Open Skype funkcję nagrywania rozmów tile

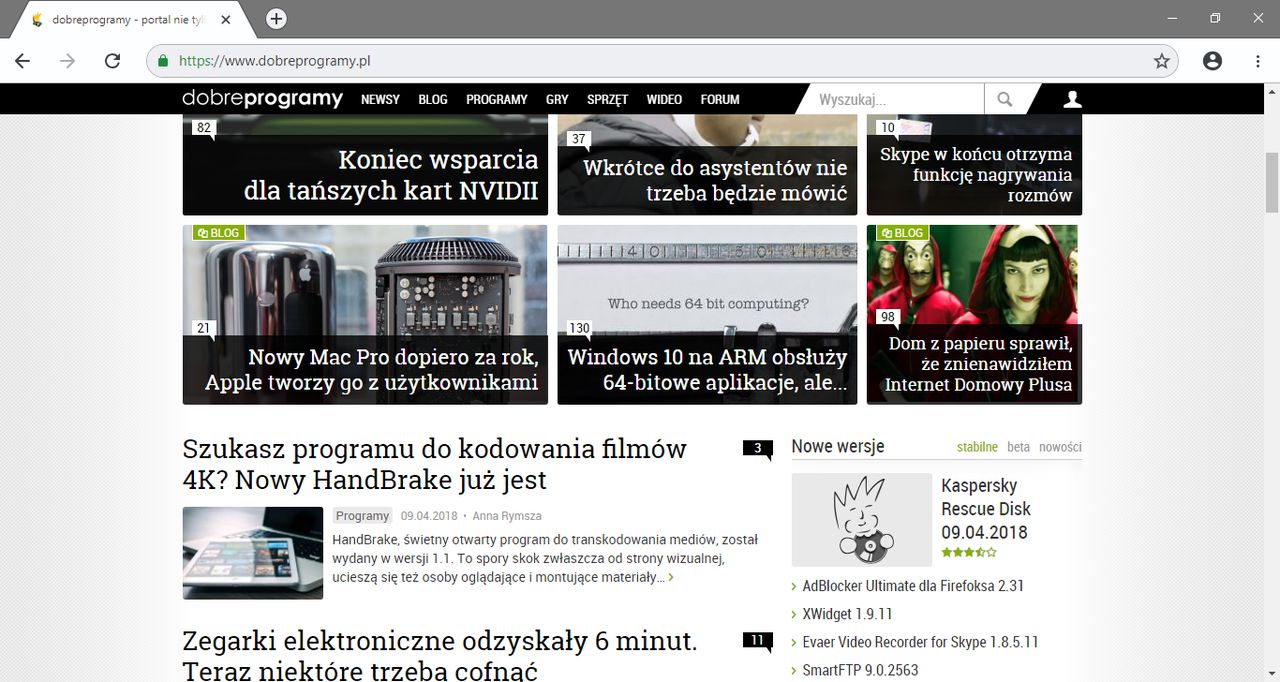click(974, 165)
